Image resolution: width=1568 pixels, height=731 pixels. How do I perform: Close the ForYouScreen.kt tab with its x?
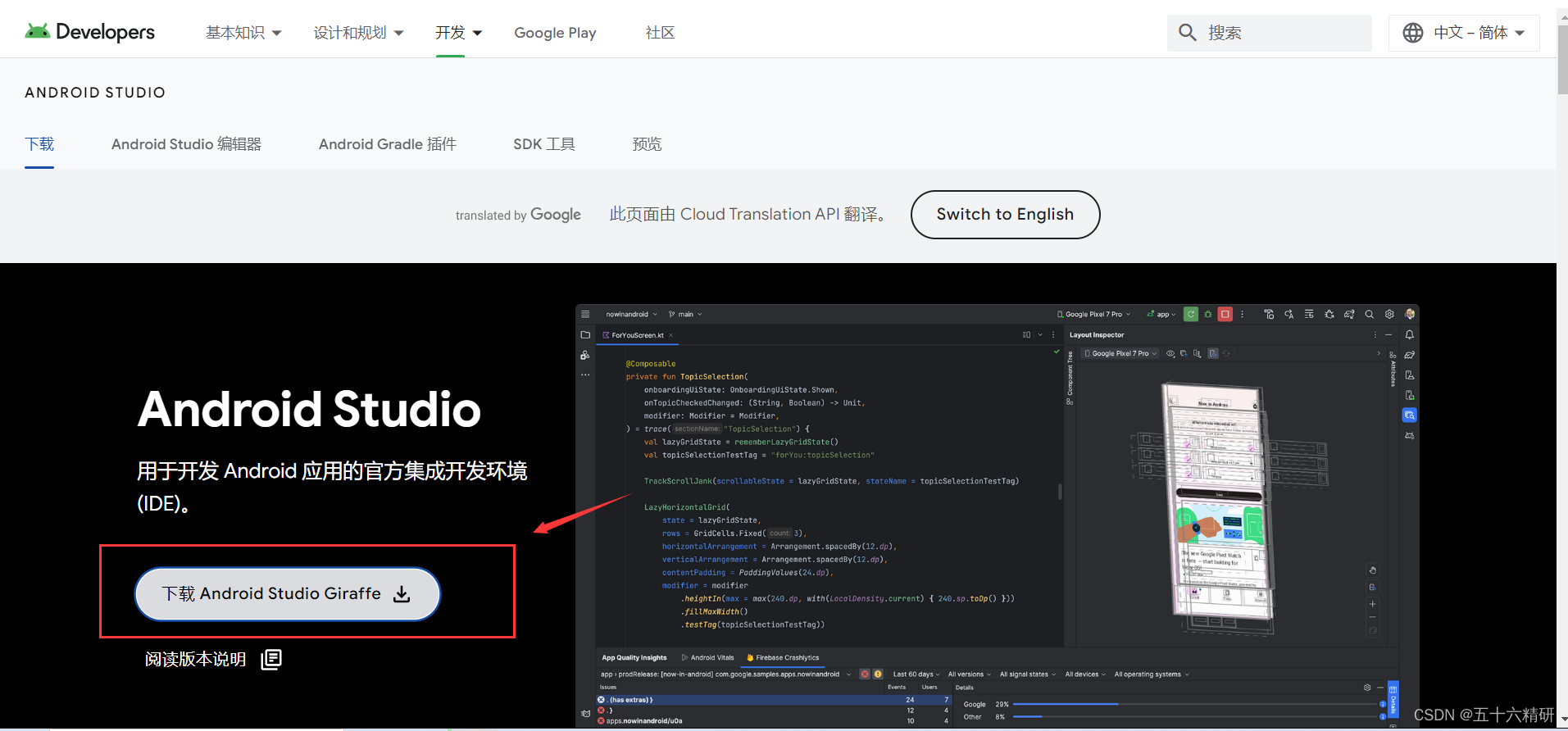tap(670, 335)
